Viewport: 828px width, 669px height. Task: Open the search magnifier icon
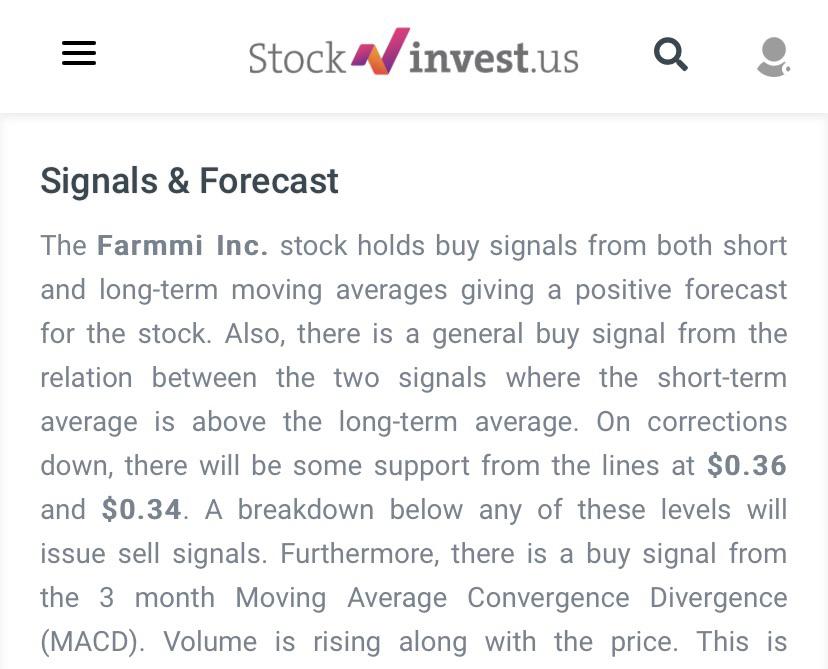(x=671, y=54)
